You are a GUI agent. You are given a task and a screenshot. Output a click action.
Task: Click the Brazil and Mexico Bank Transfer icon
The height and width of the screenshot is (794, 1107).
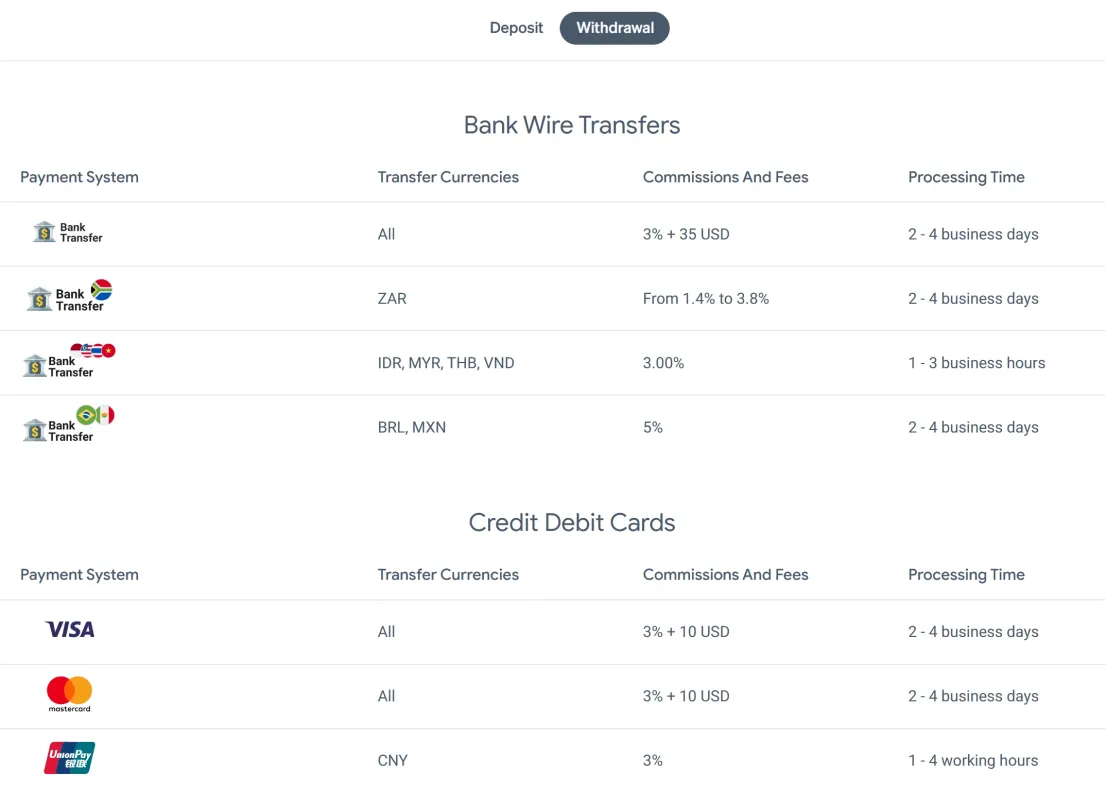[x=68, y=425]
